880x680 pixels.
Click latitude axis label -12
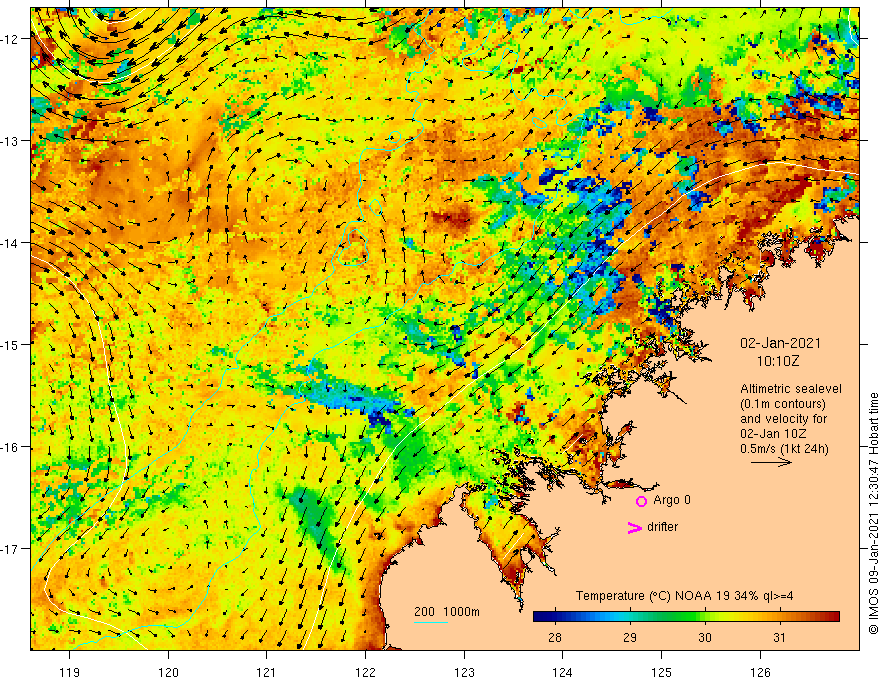10,39
